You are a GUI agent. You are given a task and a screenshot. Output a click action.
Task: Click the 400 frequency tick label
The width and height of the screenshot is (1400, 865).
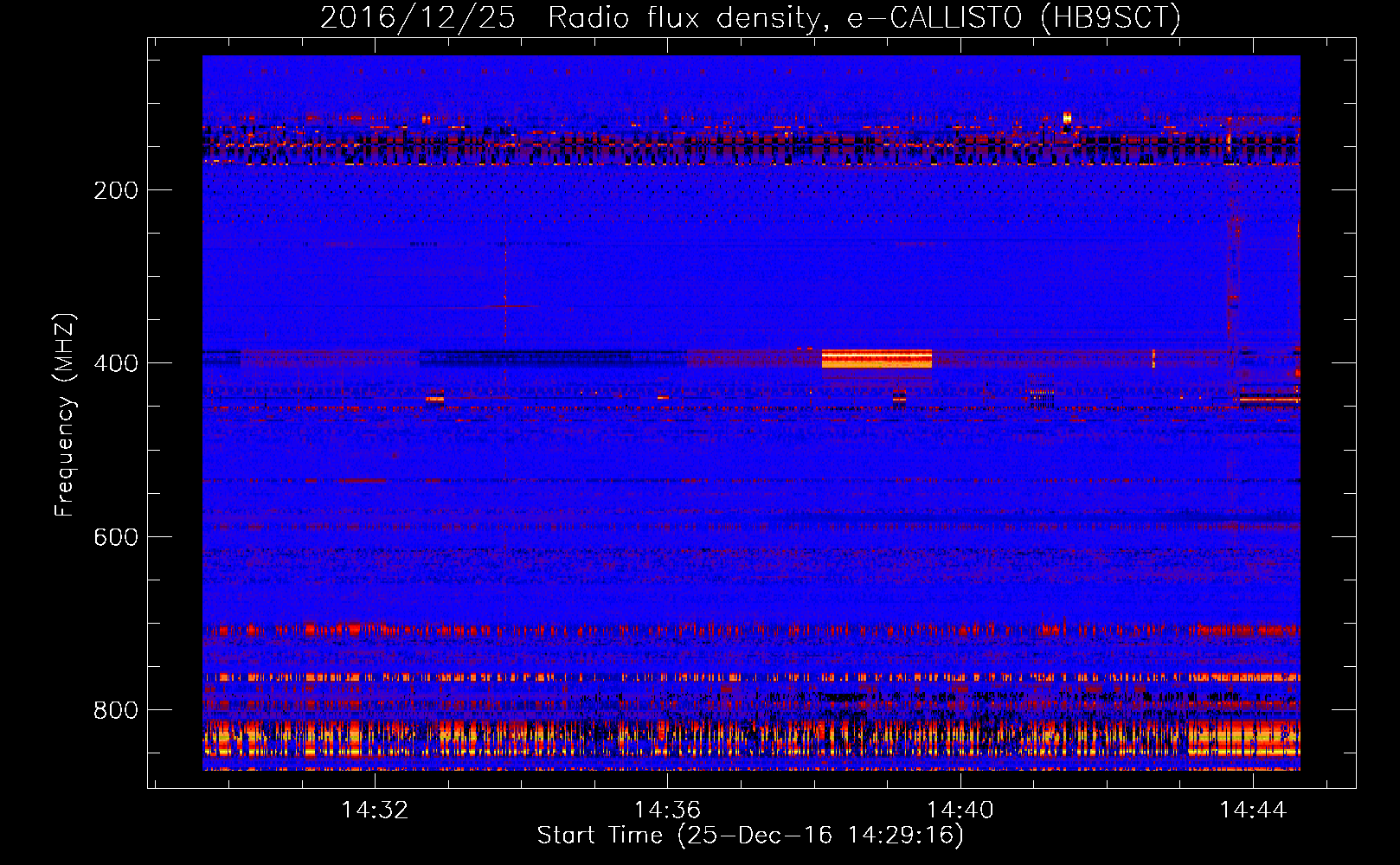click(116, 363)
